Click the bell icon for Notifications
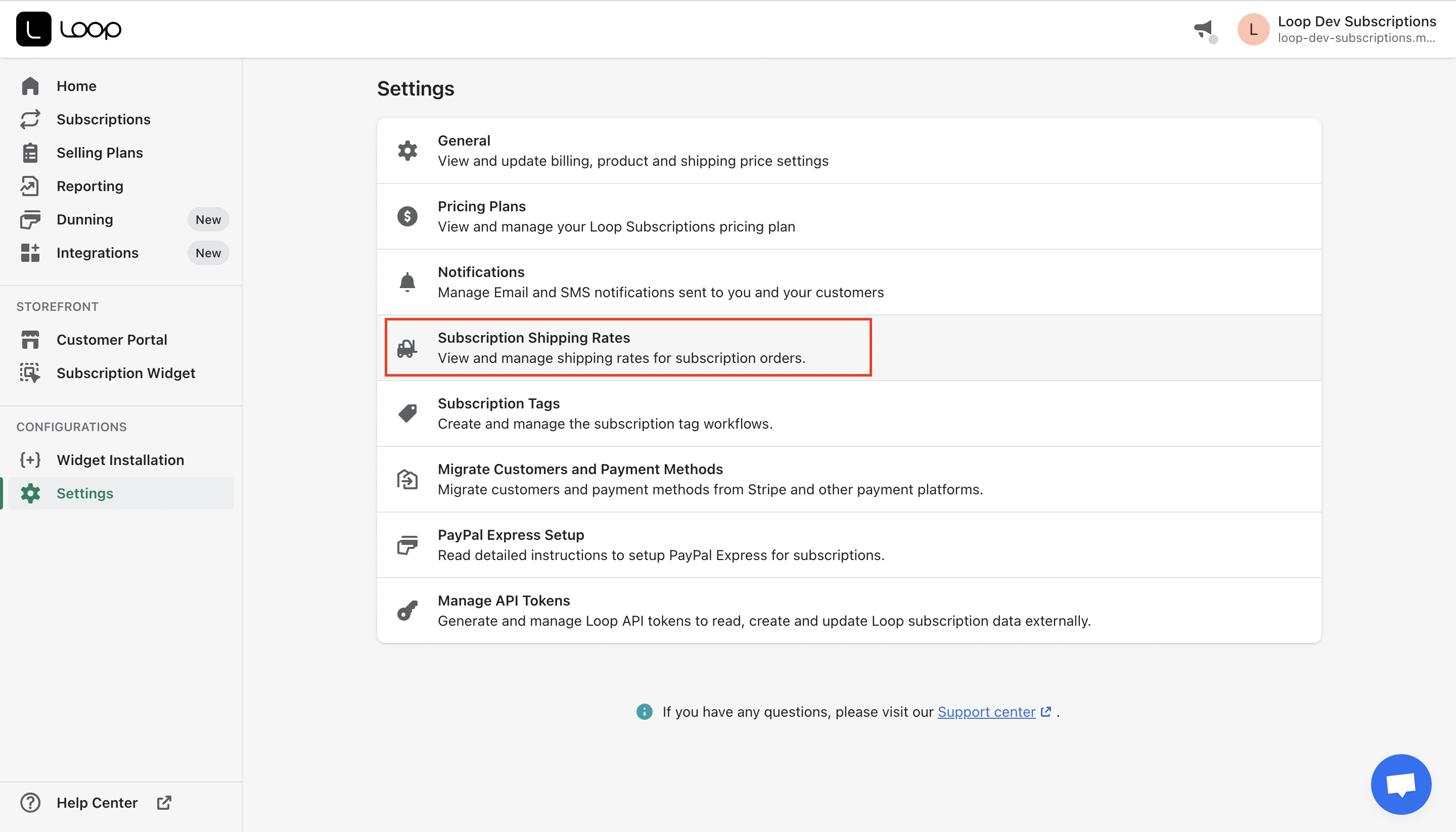This screenshot has height=832, width=1456. [x=407, y=282]
